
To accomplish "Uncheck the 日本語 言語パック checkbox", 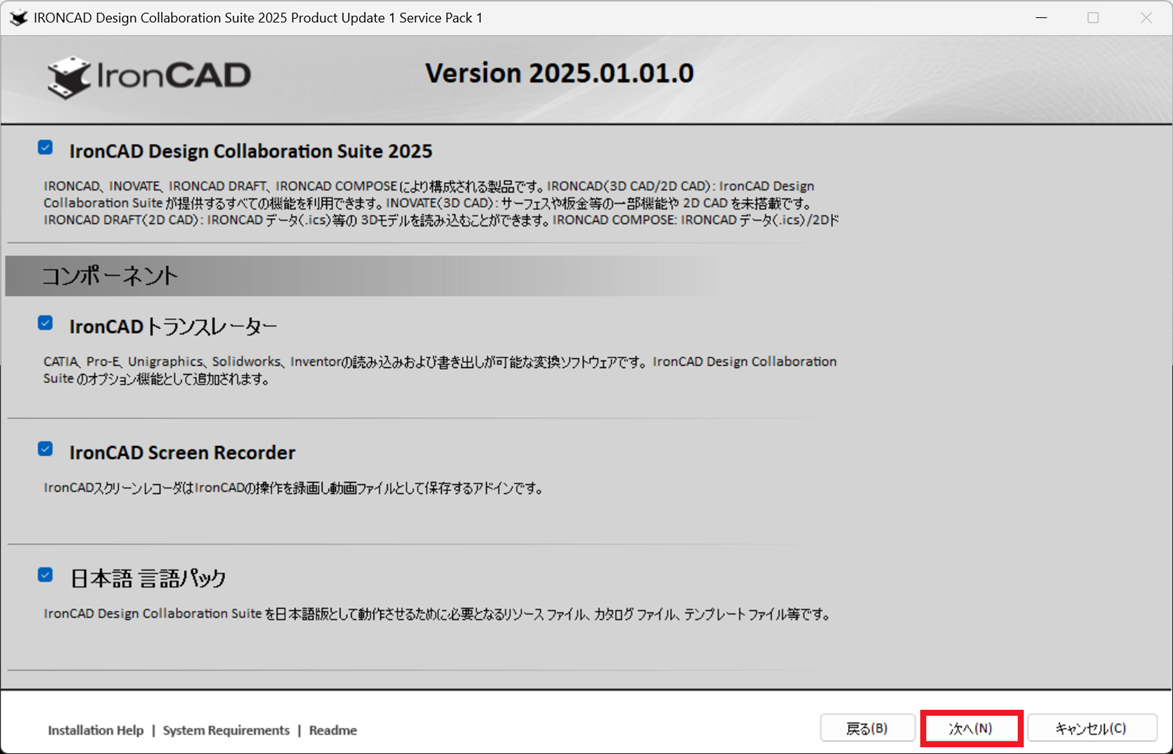I will click(x=46, y=575).
